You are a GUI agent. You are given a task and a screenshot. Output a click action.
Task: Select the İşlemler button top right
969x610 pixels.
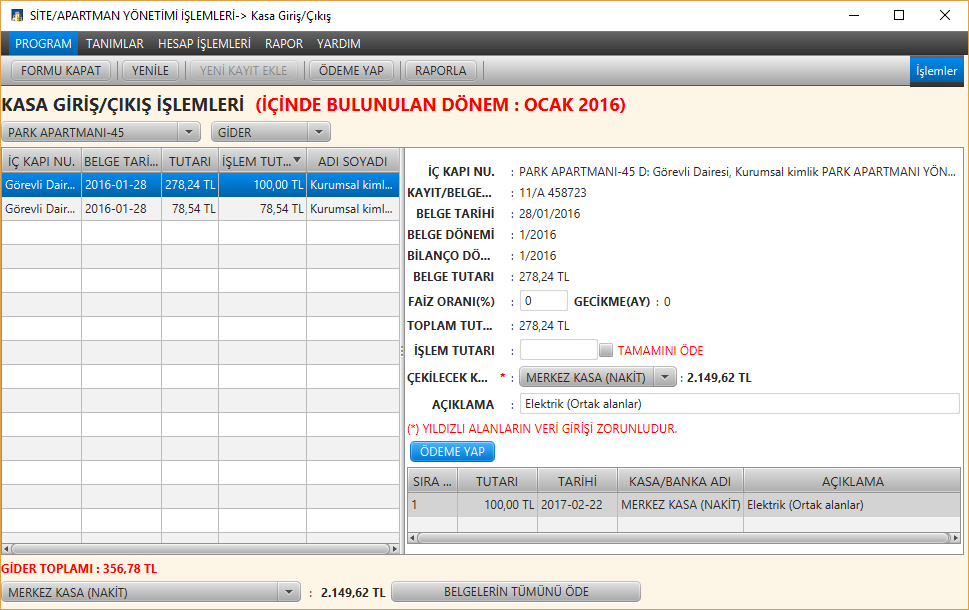[x=935, y=71]
